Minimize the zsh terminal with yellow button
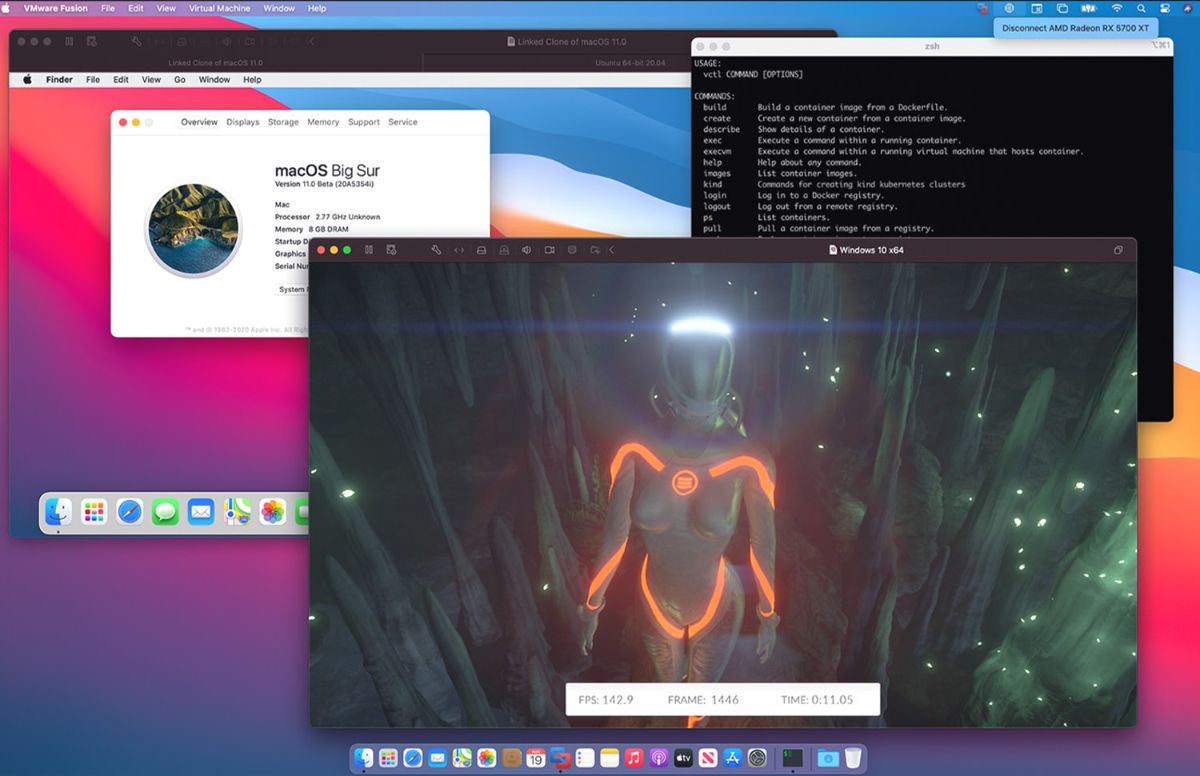This screenshot has height=776, width=1200. [x=713, y=45]
